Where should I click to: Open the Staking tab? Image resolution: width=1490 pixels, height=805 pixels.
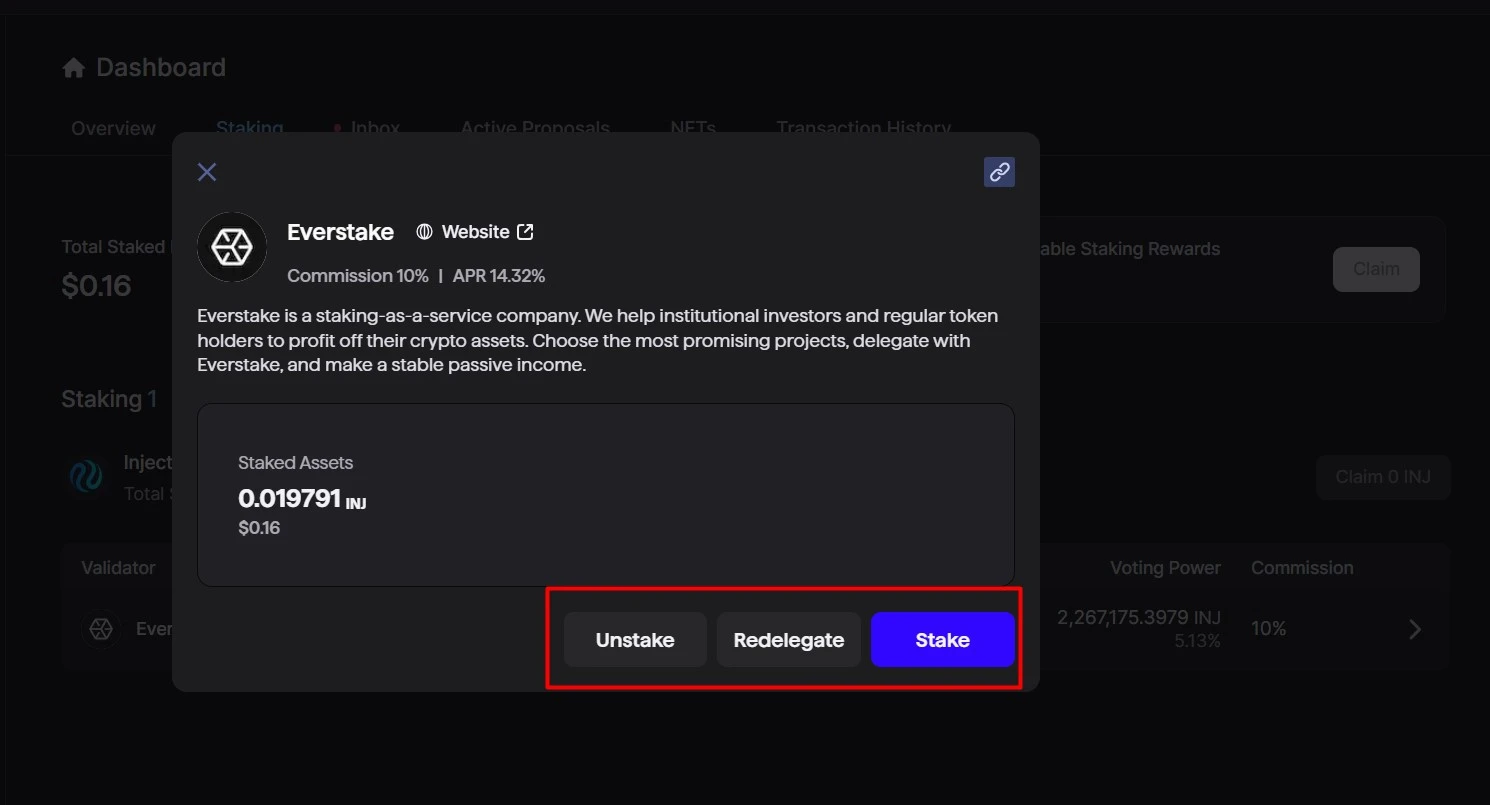(249, 128)
